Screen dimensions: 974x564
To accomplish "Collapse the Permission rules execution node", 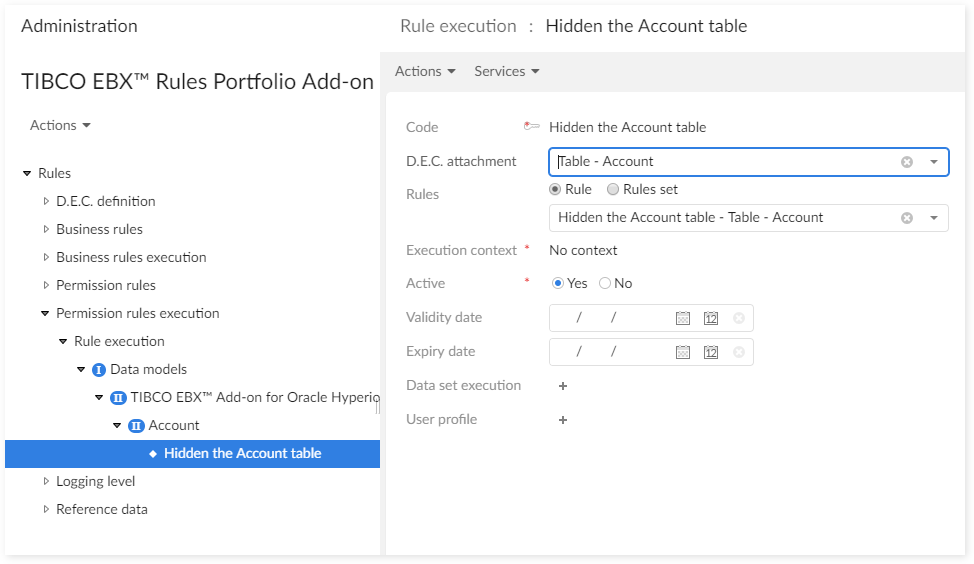I will [x=46, y=314].
